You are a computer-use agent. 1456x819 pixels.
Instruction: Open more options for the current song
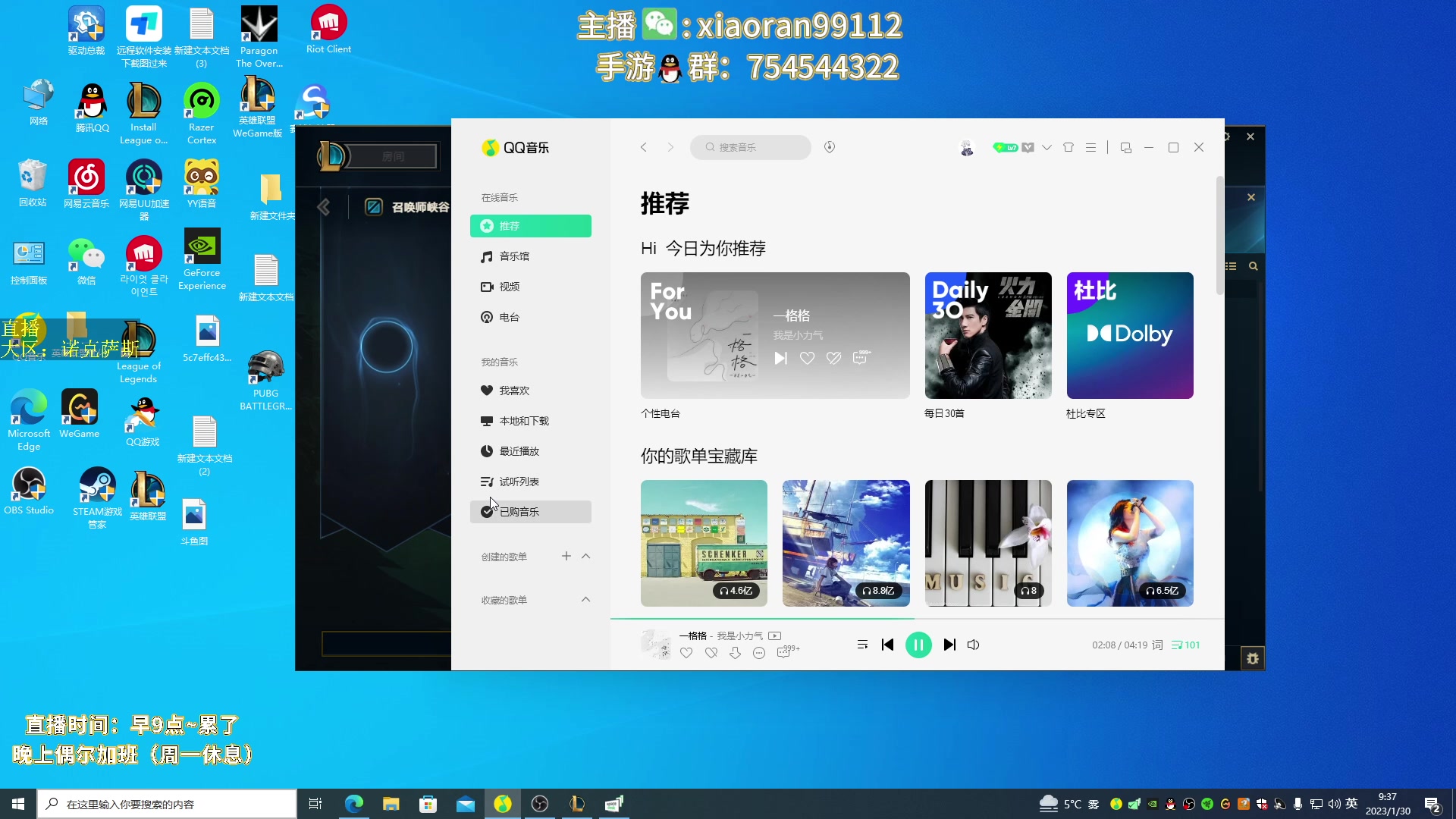(x=759, y=653)
